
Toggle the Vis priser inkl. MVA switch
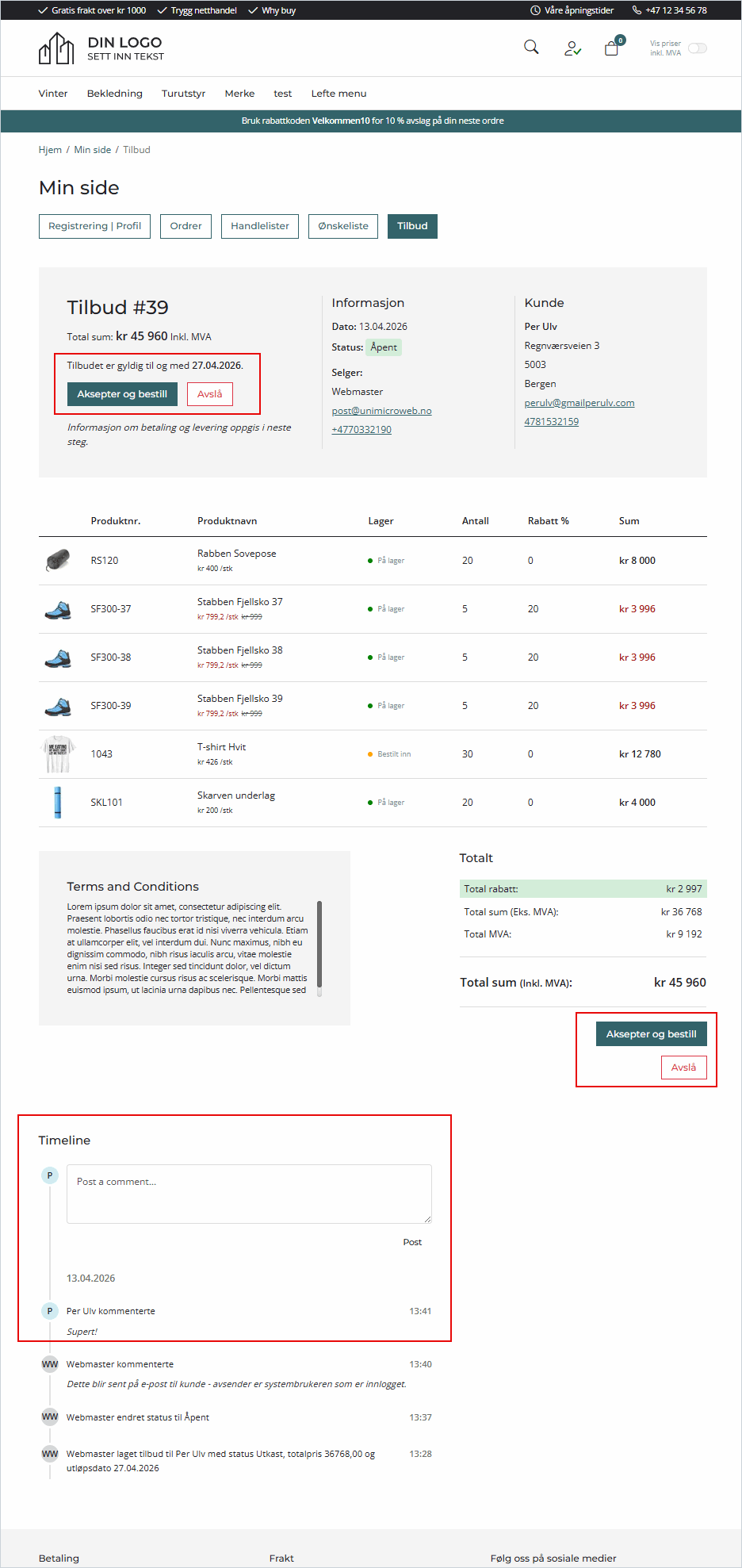click(x=697, y=48)
